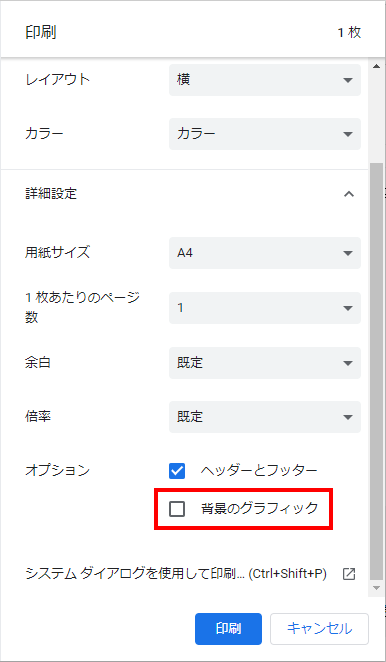This screenshot has width=386, height=662.
Task: Click the 倍率 label
Action: pyautogui.click(x=38, y=416)
